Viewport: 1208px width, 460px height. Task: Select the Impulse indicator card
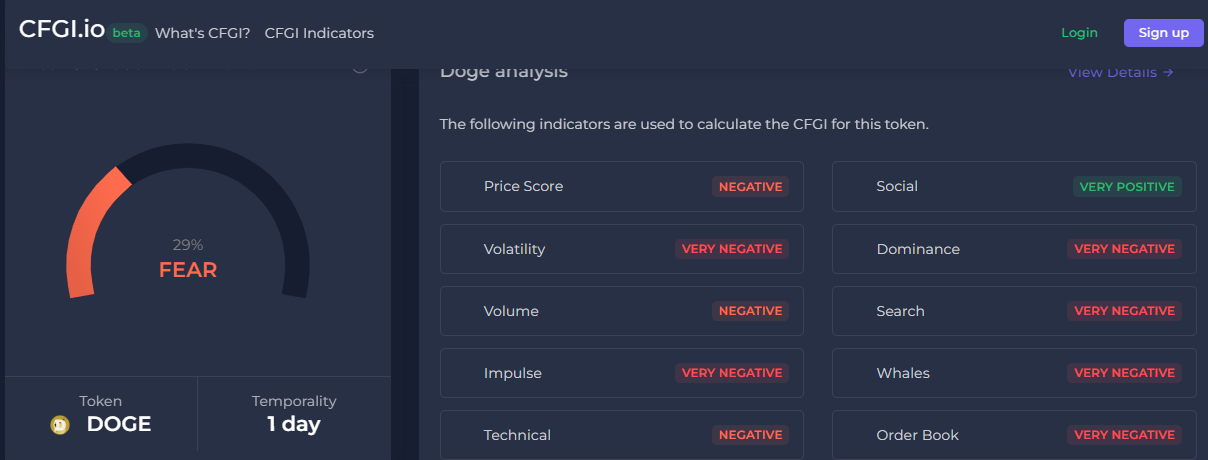621,373
